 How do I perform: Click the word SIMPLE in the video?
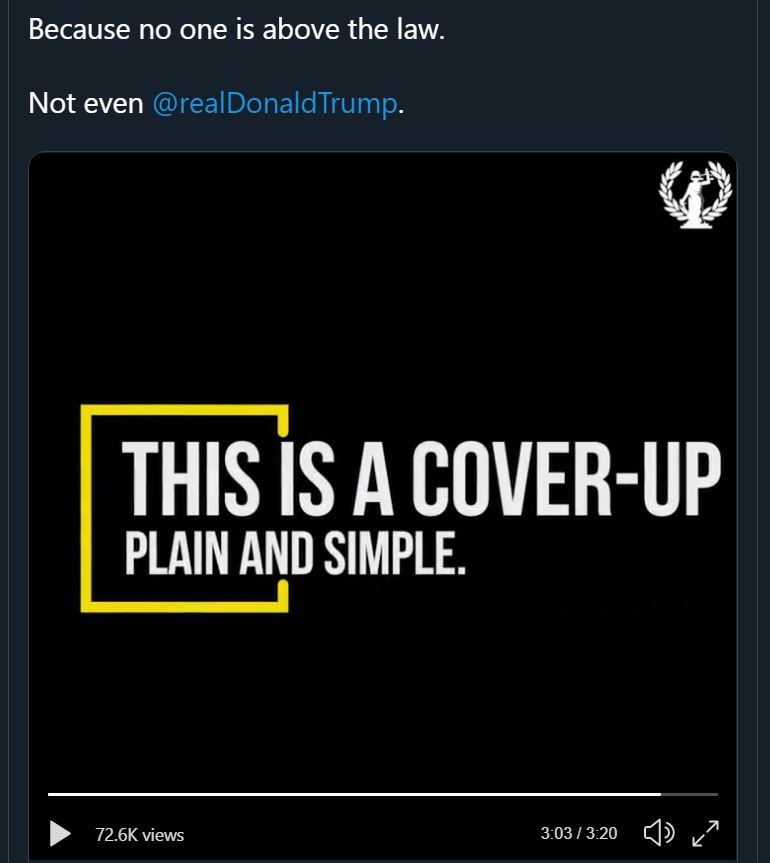(x=395, y=553)
